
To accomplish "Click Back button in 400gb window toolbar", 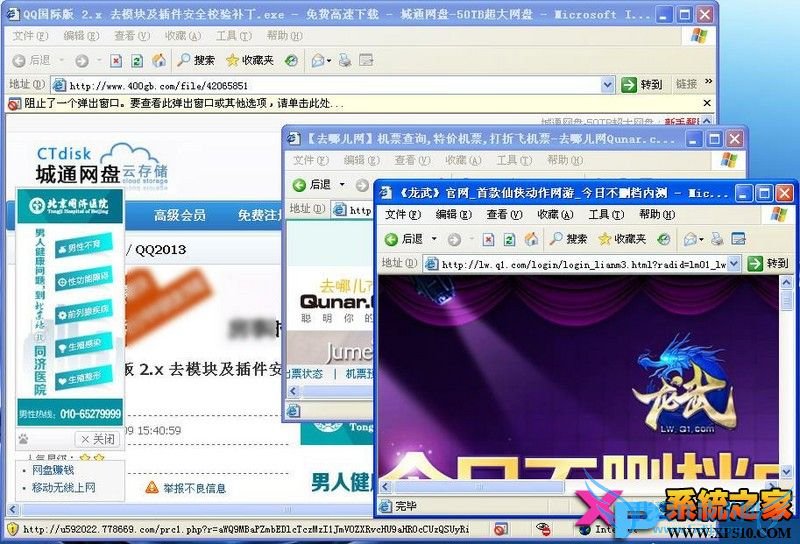I will [32, 61].
